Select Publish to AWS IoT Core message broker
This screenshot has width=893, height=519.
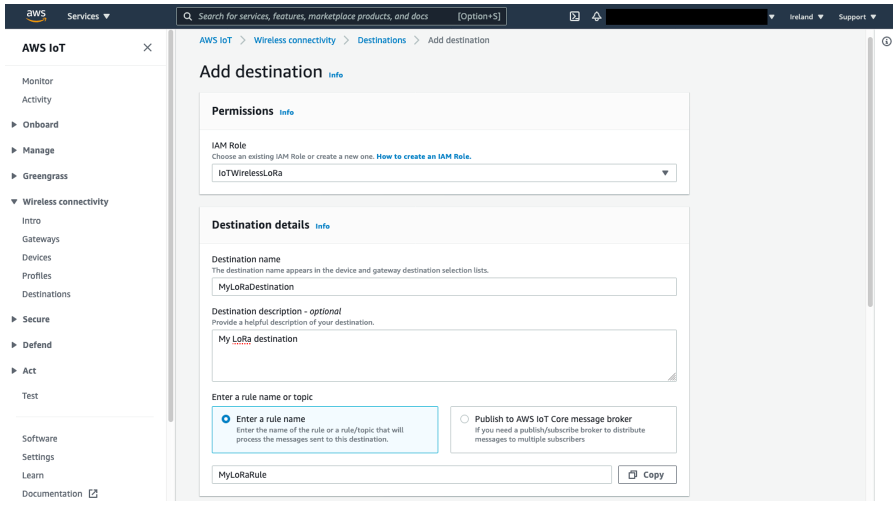[x=563, y=430]
